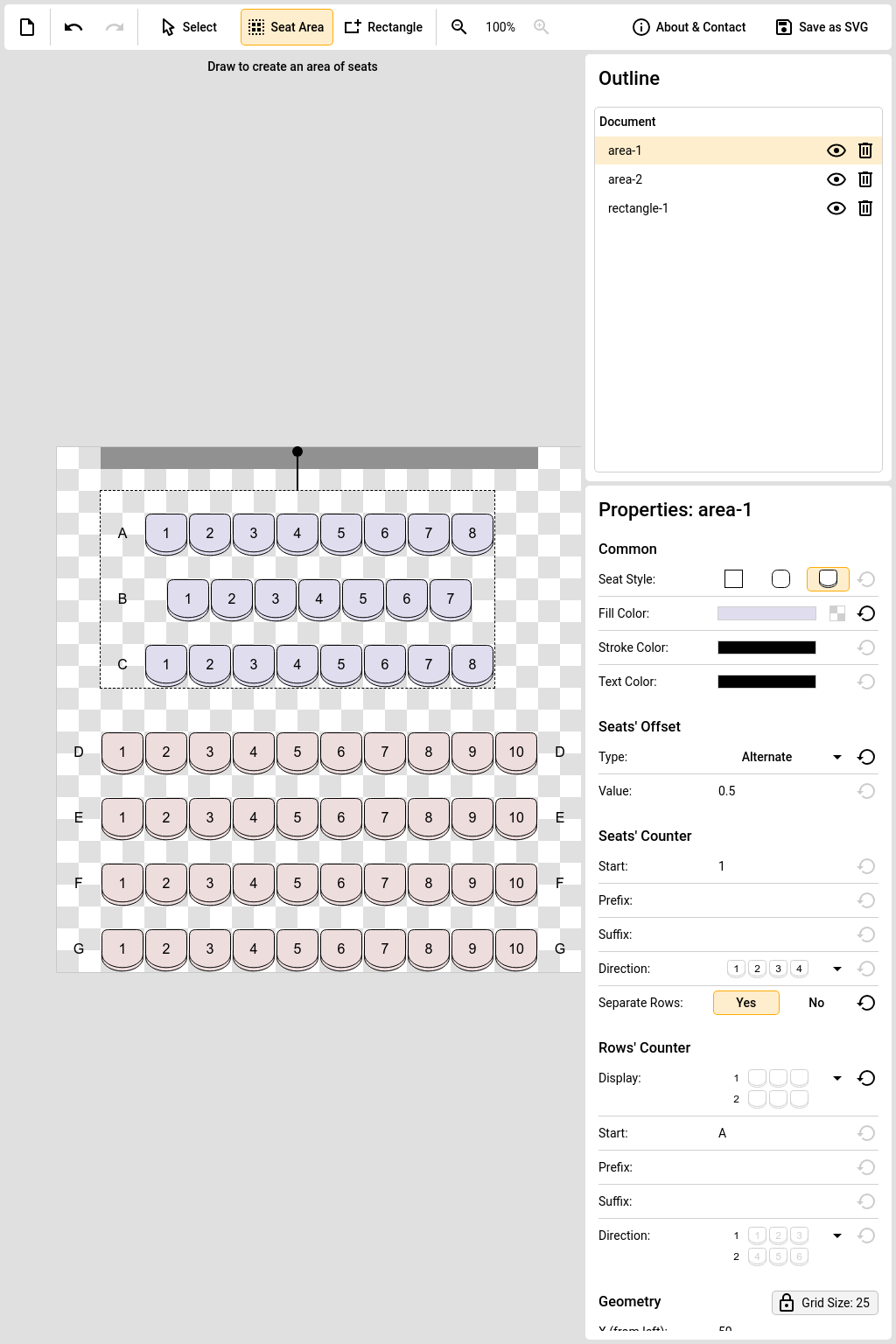Reset the Fill Color property
The height and width of the screenshot is (1344, 896).
866,613
